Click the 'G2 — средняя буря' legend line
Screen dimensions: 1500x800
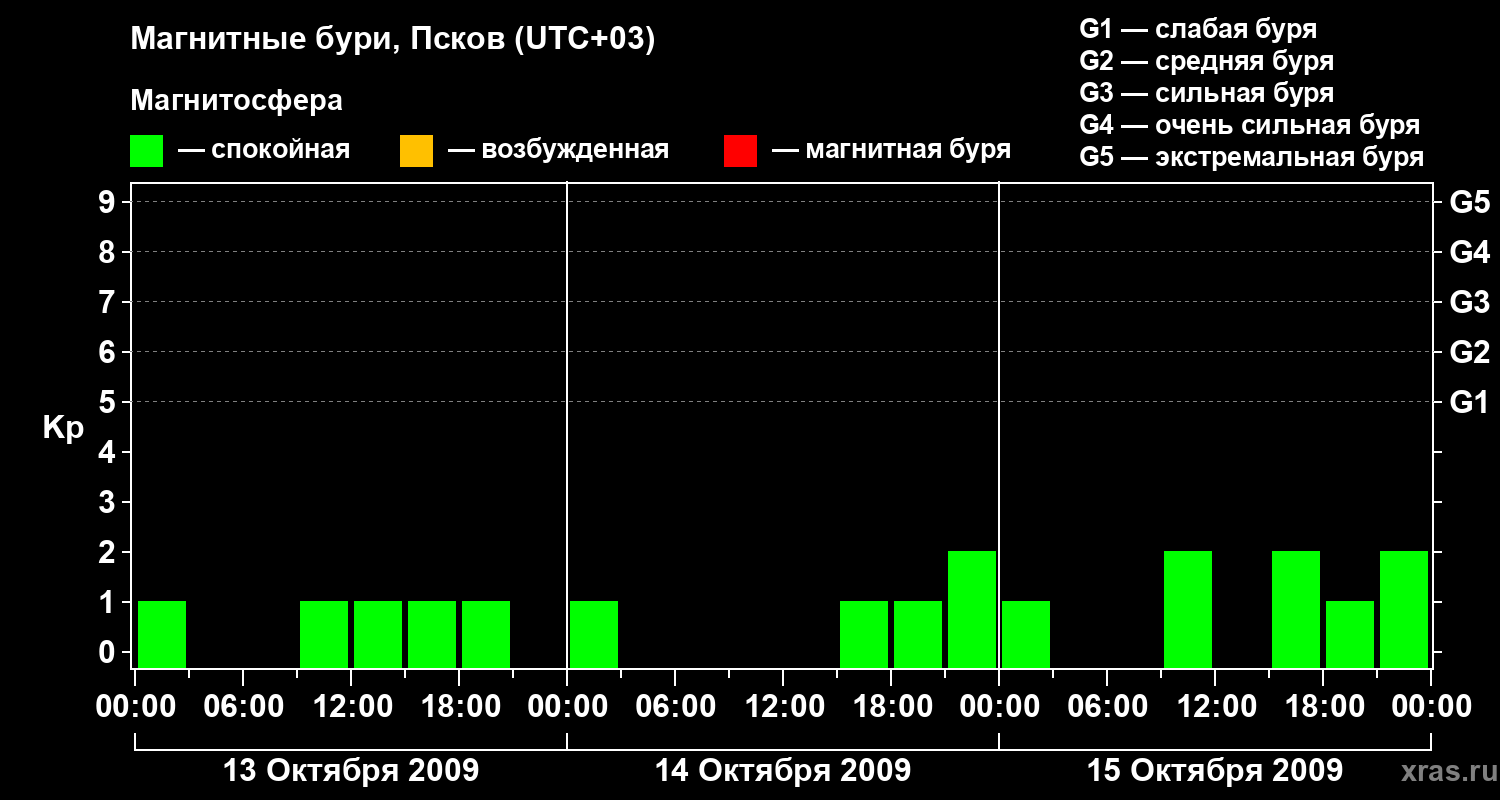tap(1207, 60)
